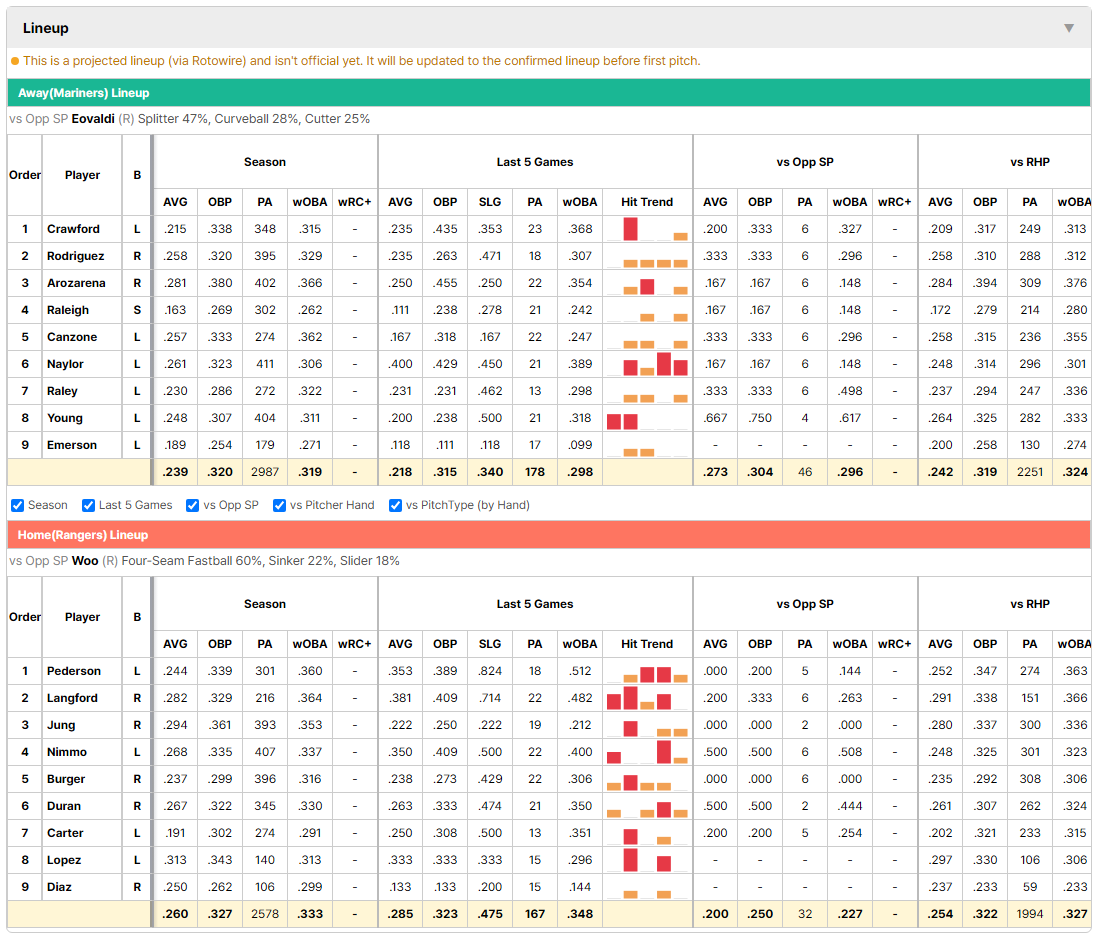Disable the vs Pitcher Hand checkbox
The width and height of the screenshot is (1098, 939).
(279, 506)
